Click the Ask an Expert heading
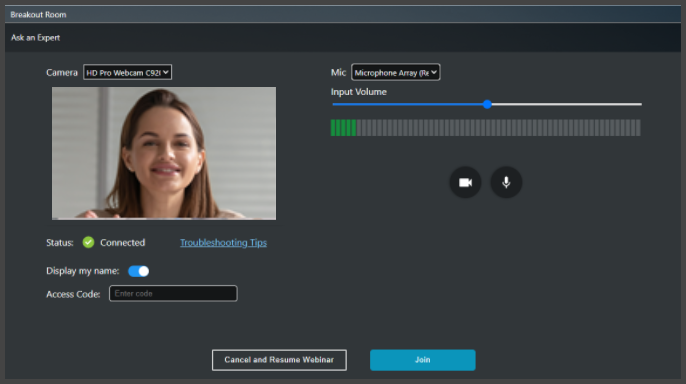Image resolution: width=686 pixels, height=384 pixels. point(35,38)
